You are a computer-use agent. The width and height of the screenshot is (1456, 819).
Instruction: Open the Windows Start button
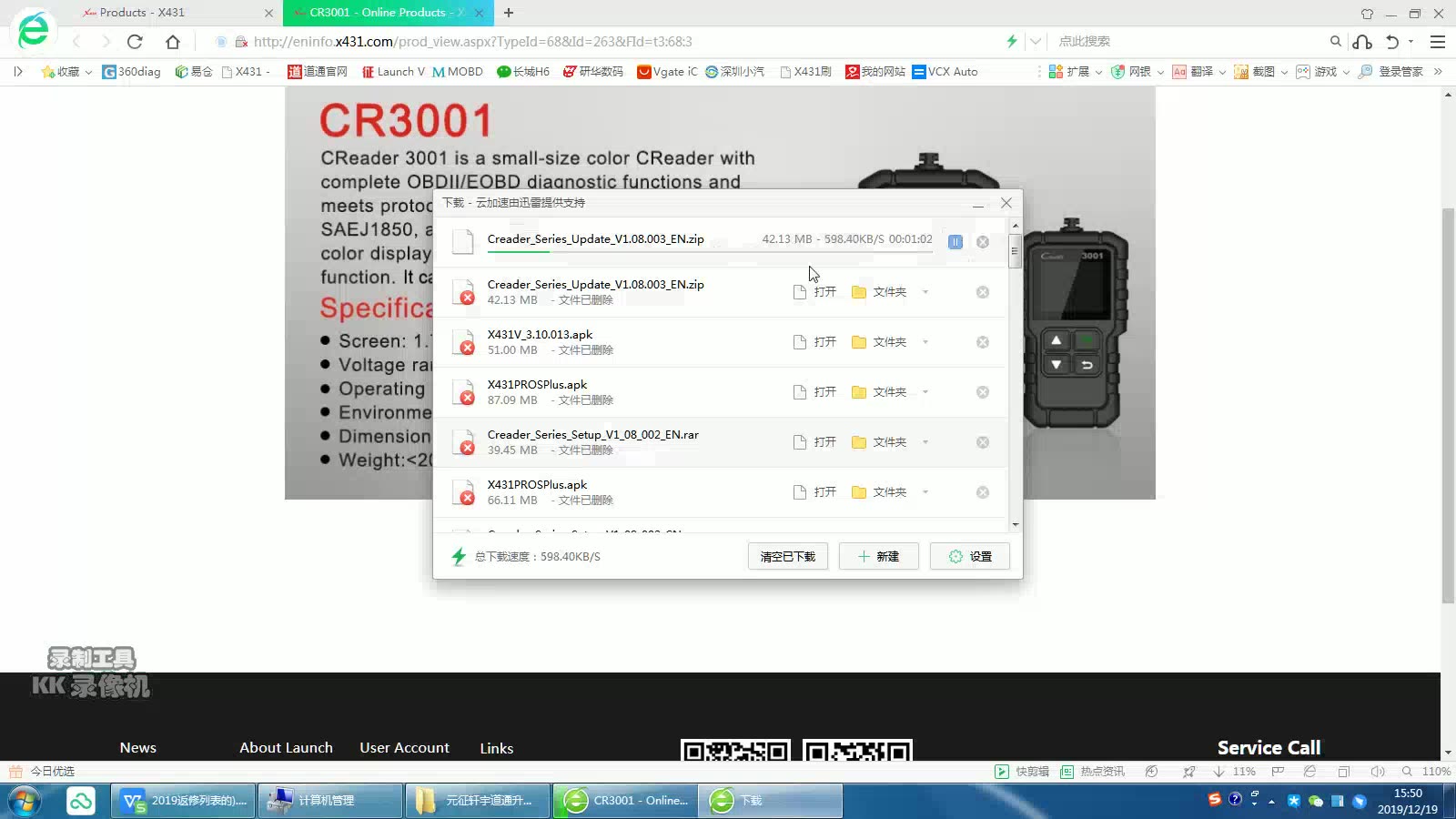25,801
